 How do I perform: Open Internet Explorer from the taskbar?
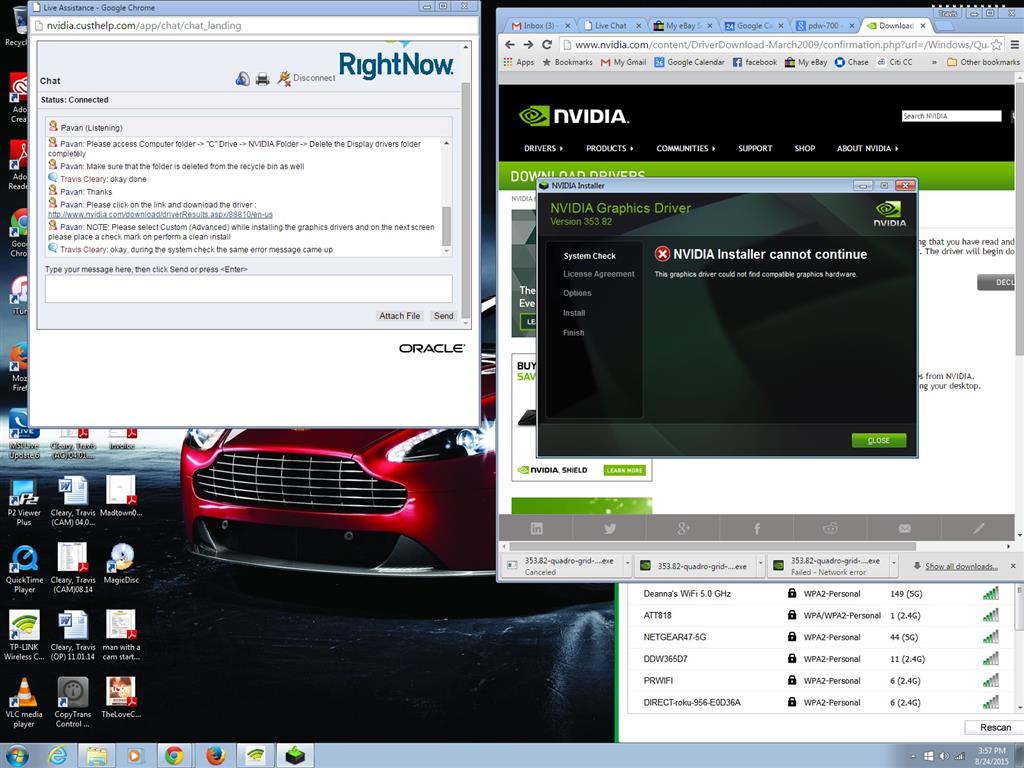pos(58,756)
